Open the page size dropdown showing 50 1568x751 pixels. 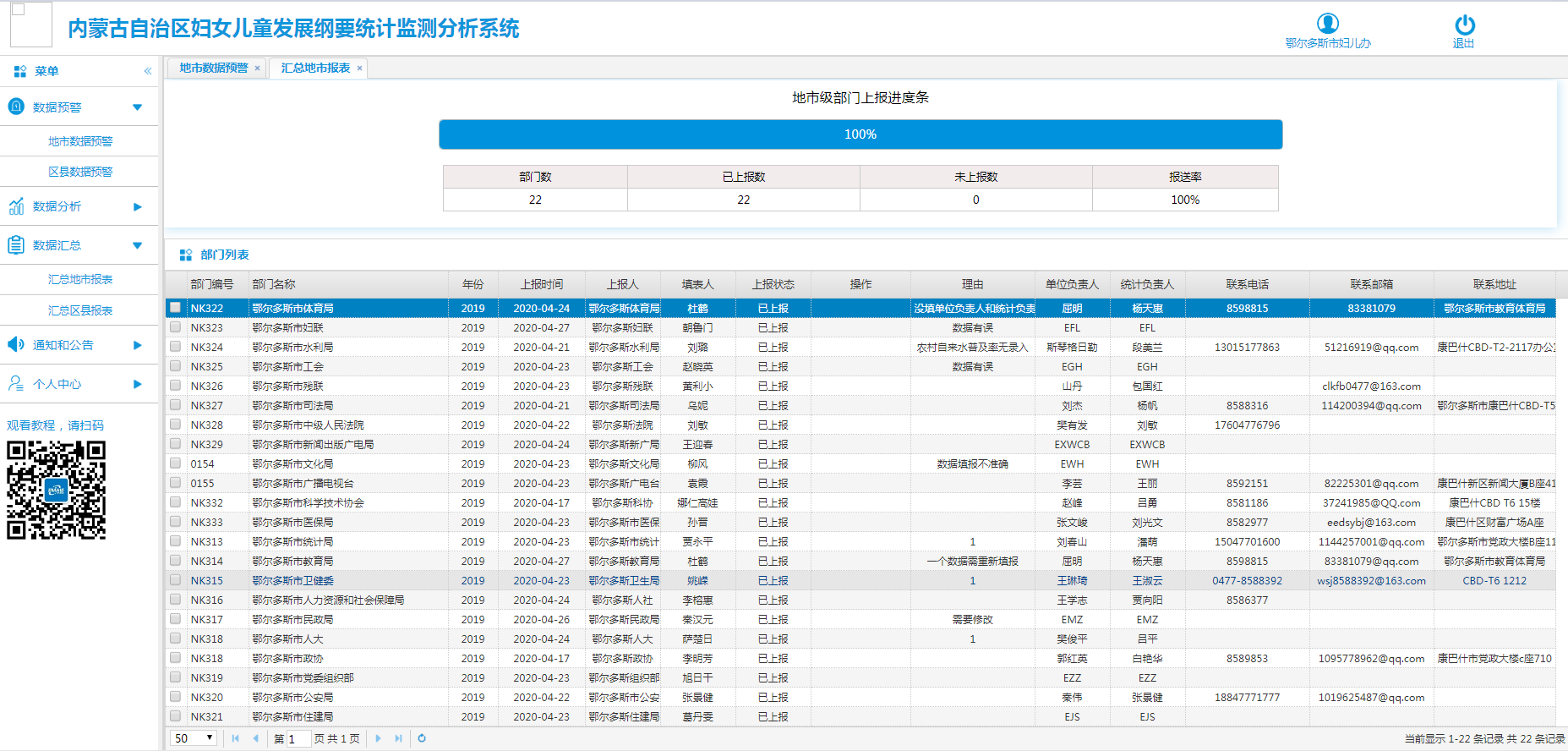point(194,738)
